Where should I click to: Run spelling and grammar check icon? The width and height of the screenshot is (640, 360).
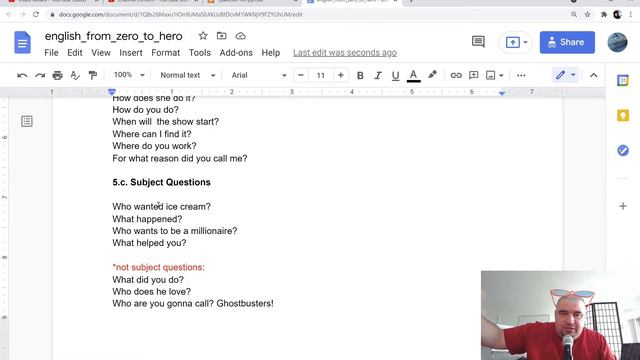(x=75, y=76)
